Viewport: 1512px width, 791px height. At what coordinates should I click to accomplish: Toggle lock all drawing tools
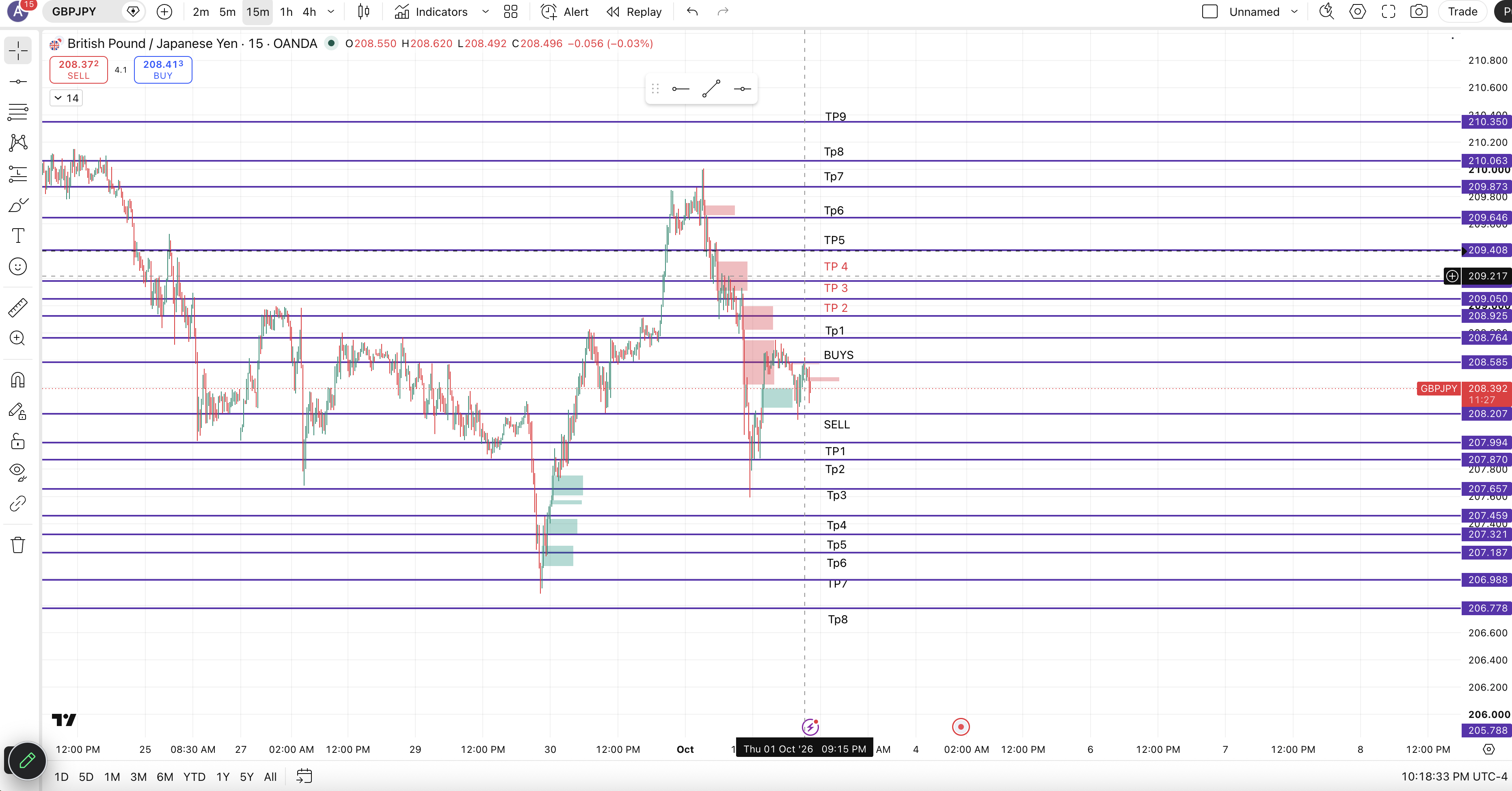[18, 441]
